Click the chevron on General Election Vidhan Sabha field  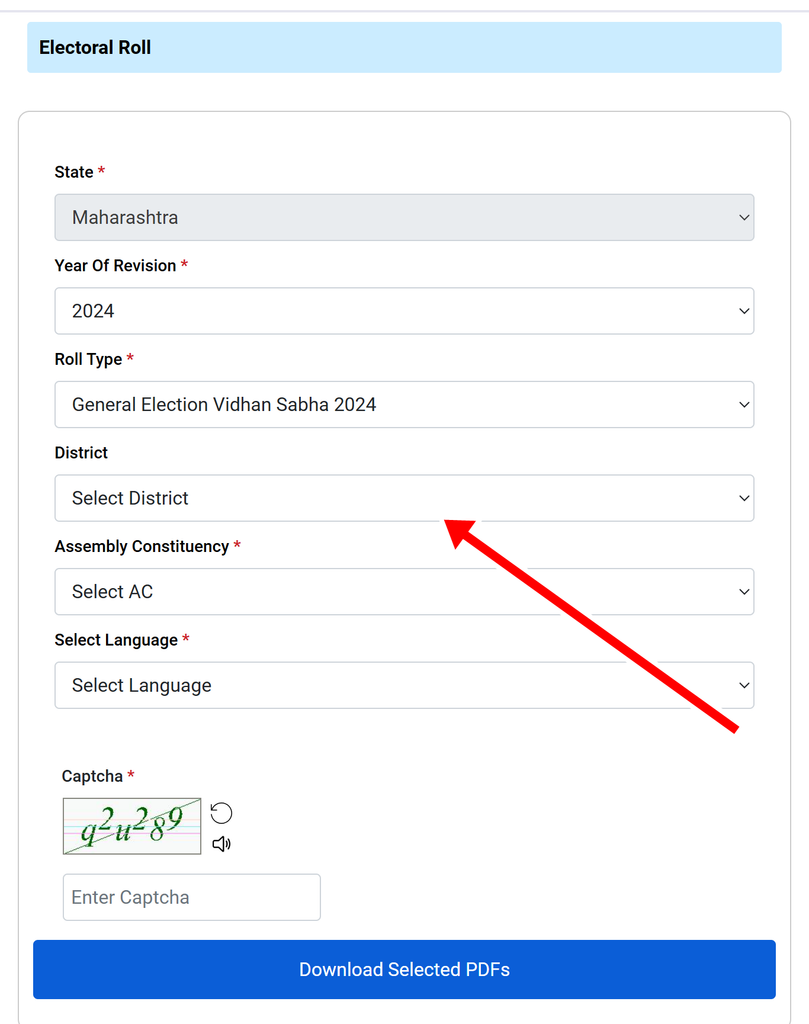pyautogui.click(x=744, y=404)
